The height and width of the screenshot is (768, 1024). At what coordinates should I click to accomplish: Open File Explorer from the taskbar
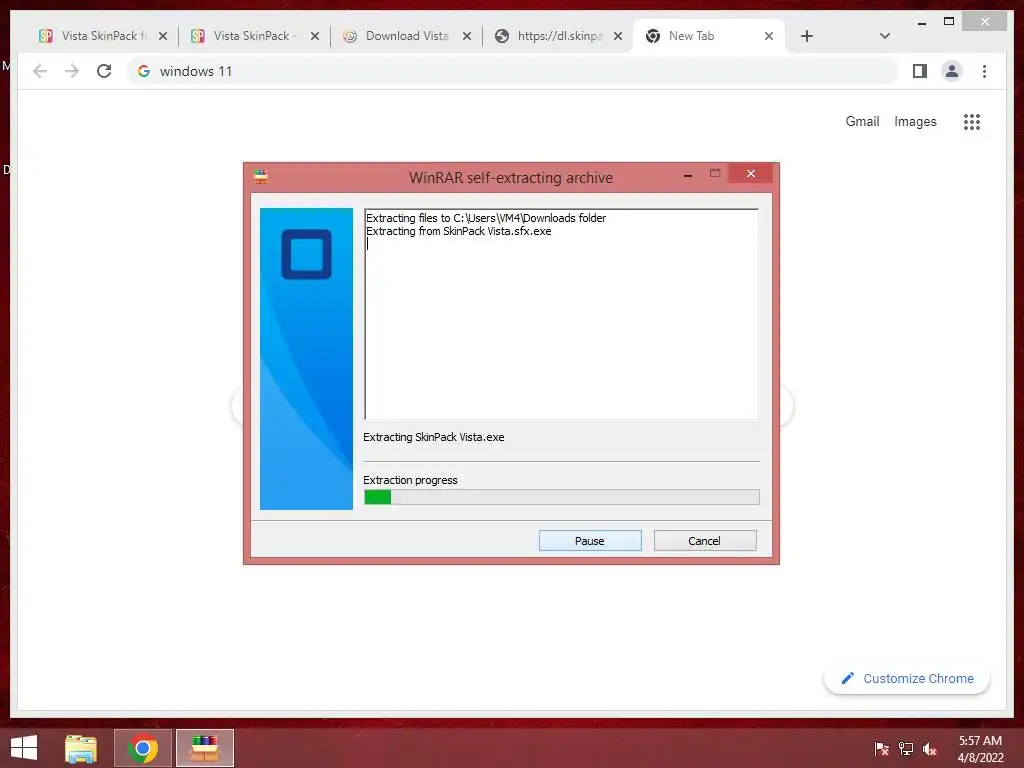[x=81, y=748]
